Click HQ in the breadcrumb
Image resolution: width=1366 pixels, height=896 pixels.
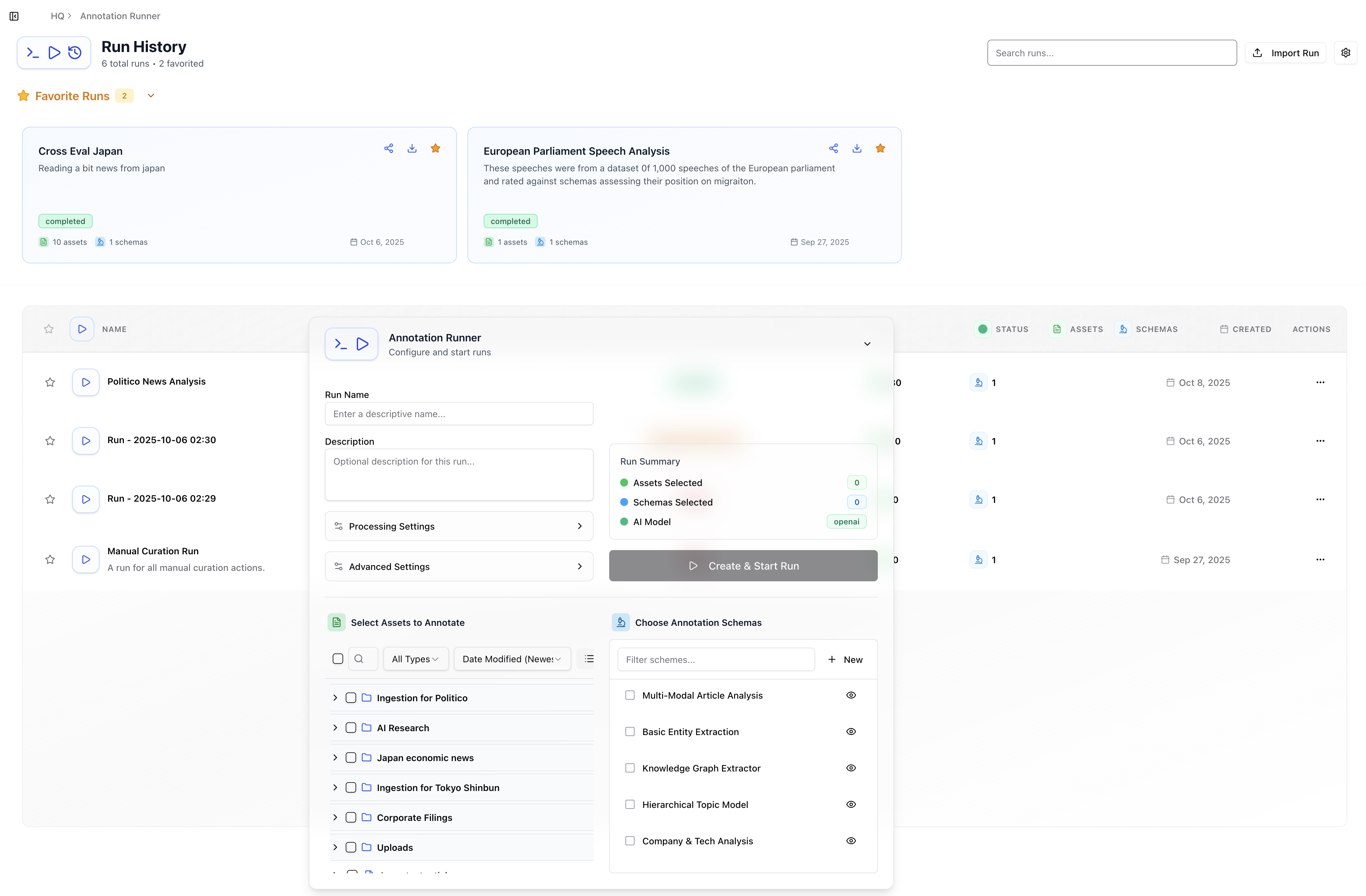tap(57, 16)
